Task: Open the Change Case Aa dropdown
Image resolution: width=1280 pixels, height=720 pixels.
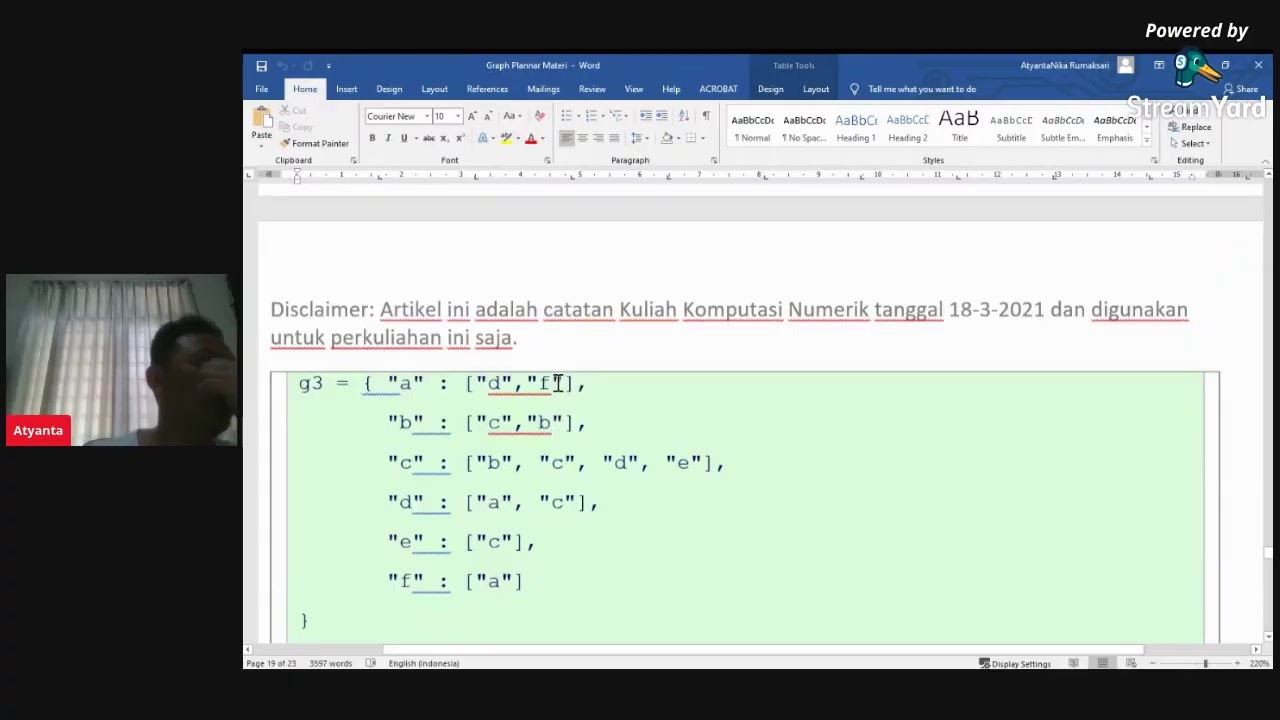Action: (x=512, y=116)
